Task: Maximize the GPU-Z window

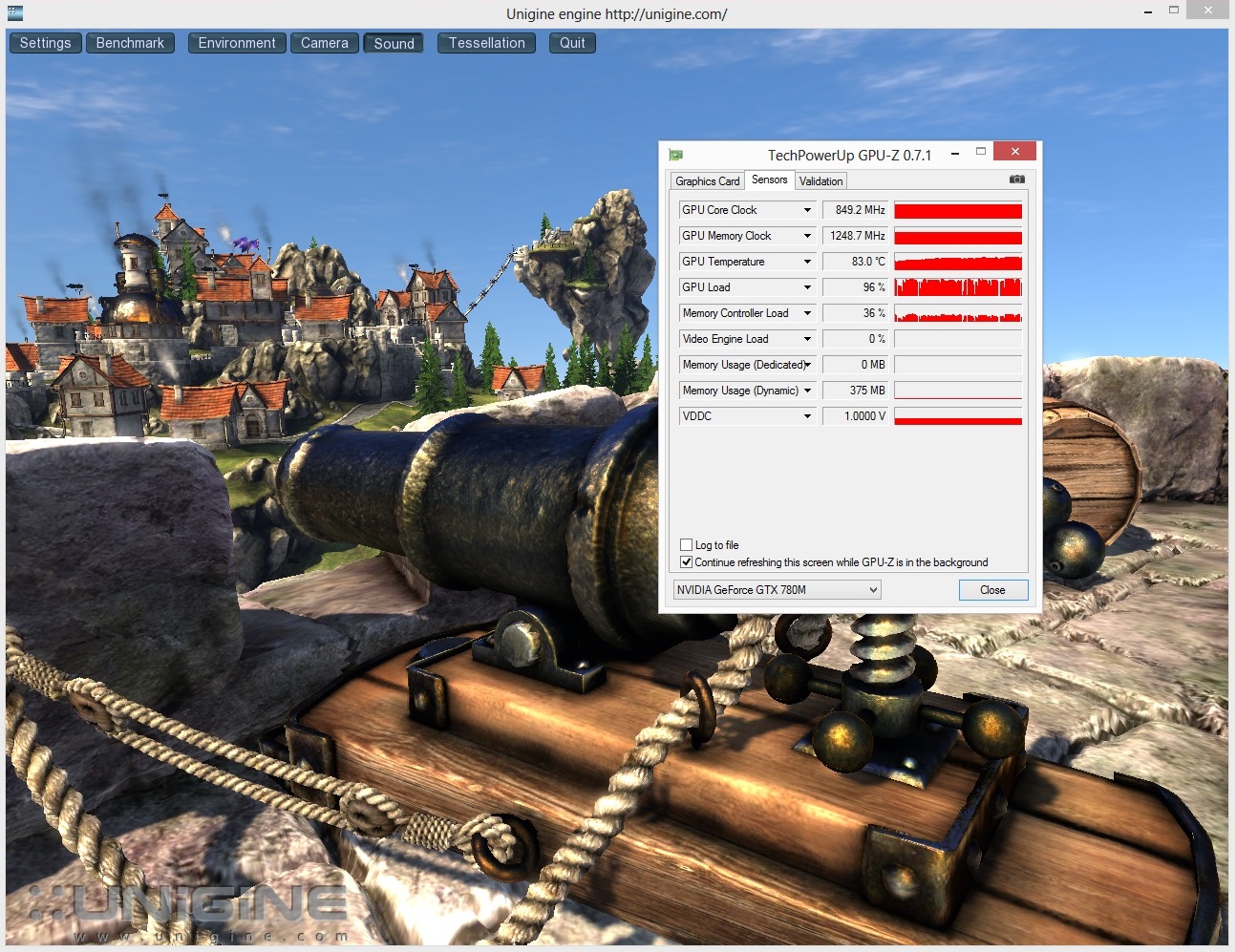Action: click(980, 152)
